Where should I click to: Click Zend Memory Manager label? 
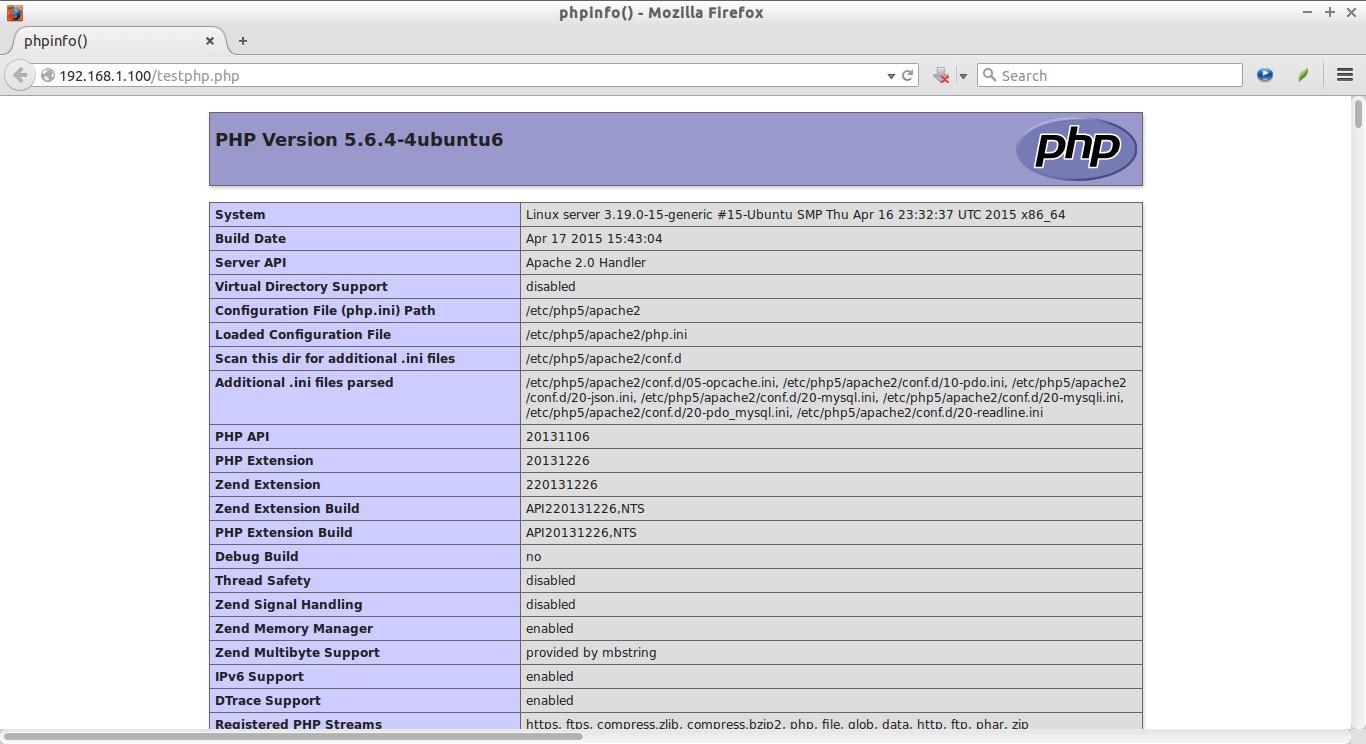click(x=294, y=628)
